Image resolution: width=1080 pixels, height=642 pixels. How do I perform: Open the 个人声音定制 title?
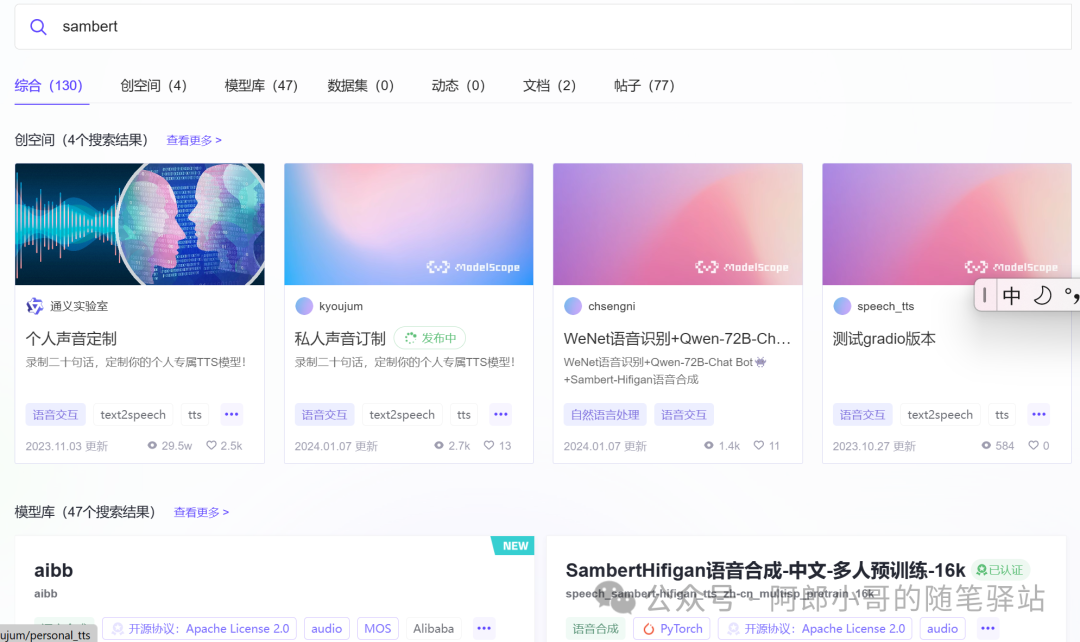pos(71,338)
